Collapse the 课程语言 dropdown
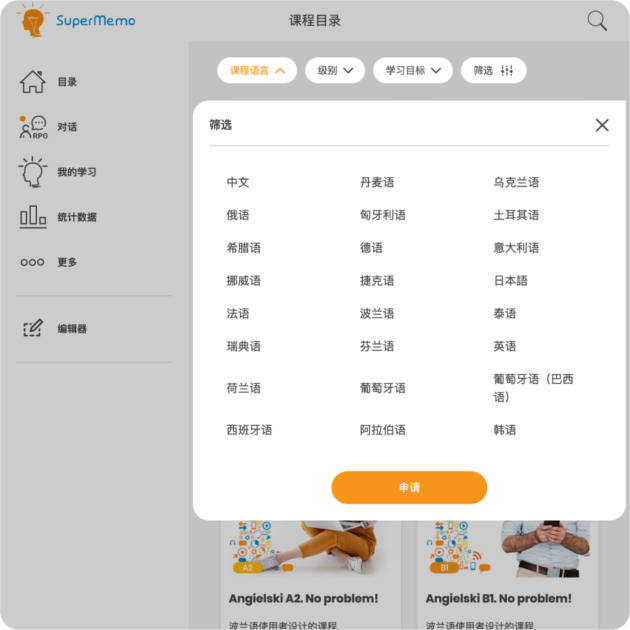The image size is (630, 630). click(x=257, y=71)
